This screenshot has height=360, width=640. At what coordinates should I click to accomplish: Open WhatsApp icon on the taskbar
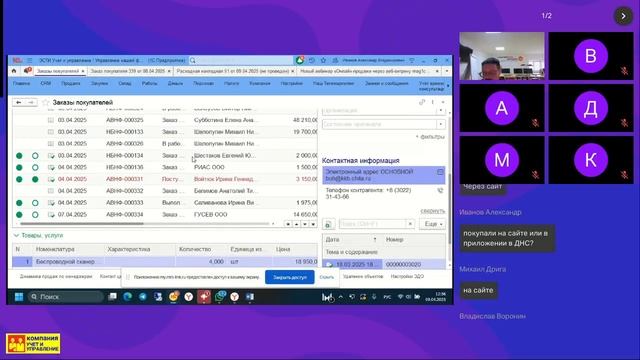tap(219, 297)
